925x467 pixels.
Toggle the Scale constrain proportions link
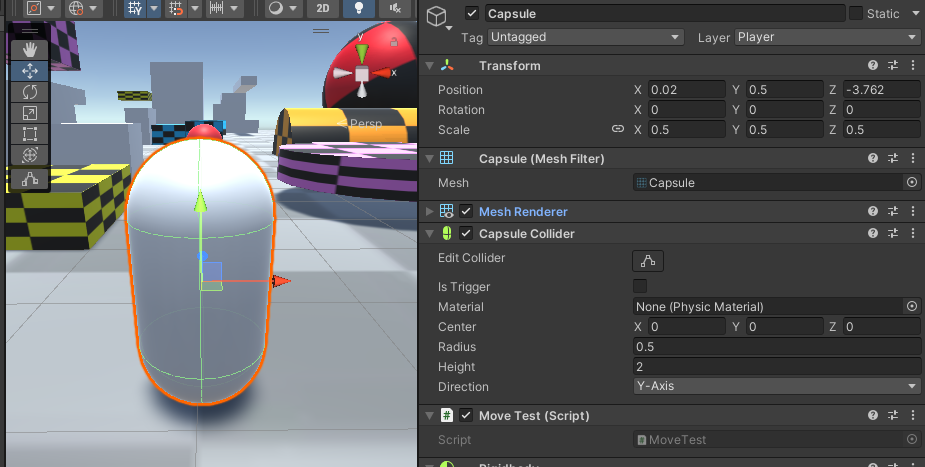(618, 129)
